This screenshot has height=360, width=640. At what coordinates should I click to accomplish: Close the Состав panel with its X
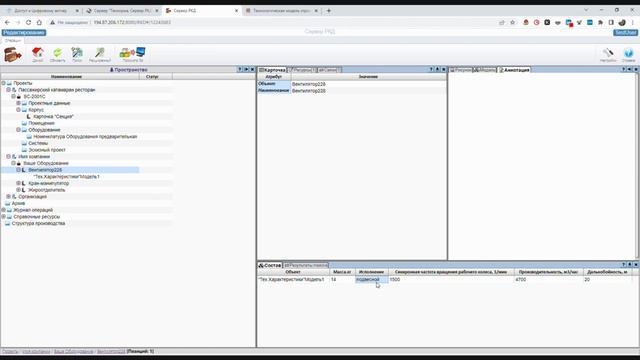coord(636,265)
